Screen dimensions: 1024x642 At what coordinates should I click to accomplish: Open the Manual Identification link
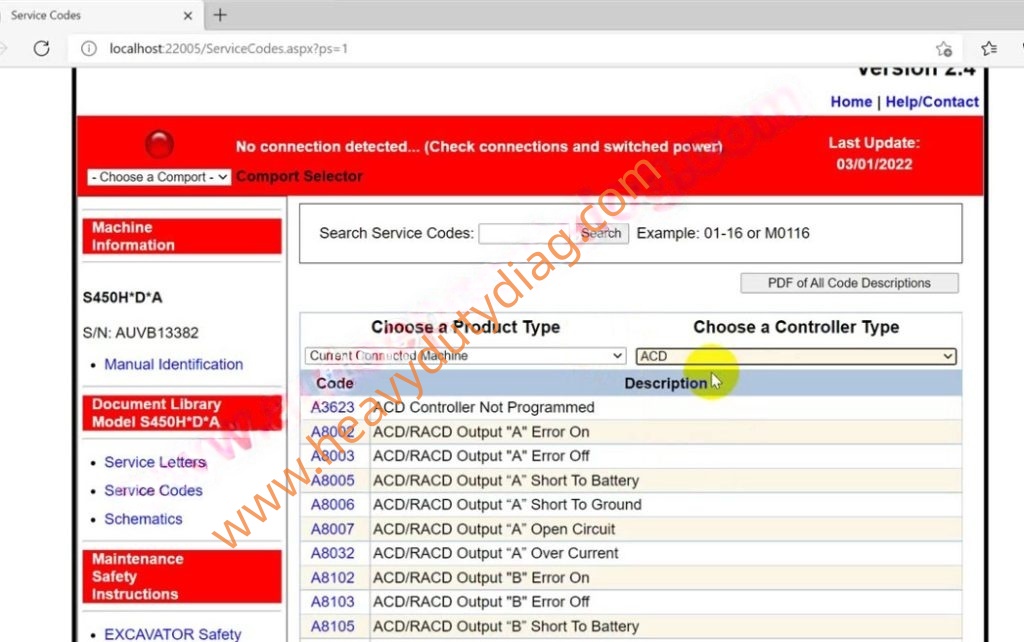173,364
